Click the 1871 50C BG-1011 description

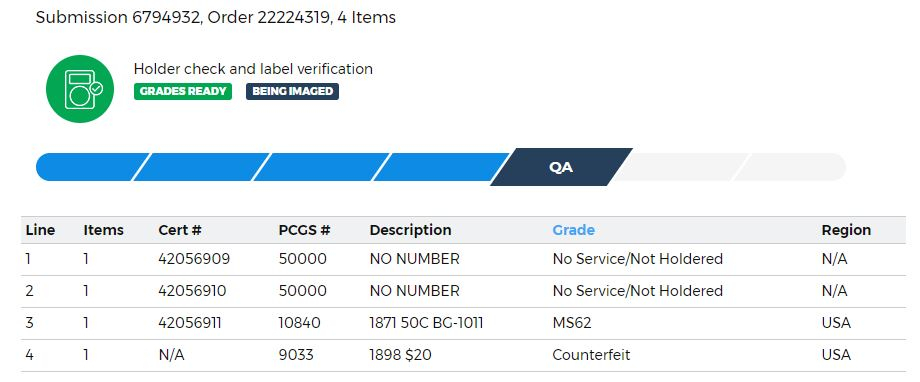click(x=426, y=323)
